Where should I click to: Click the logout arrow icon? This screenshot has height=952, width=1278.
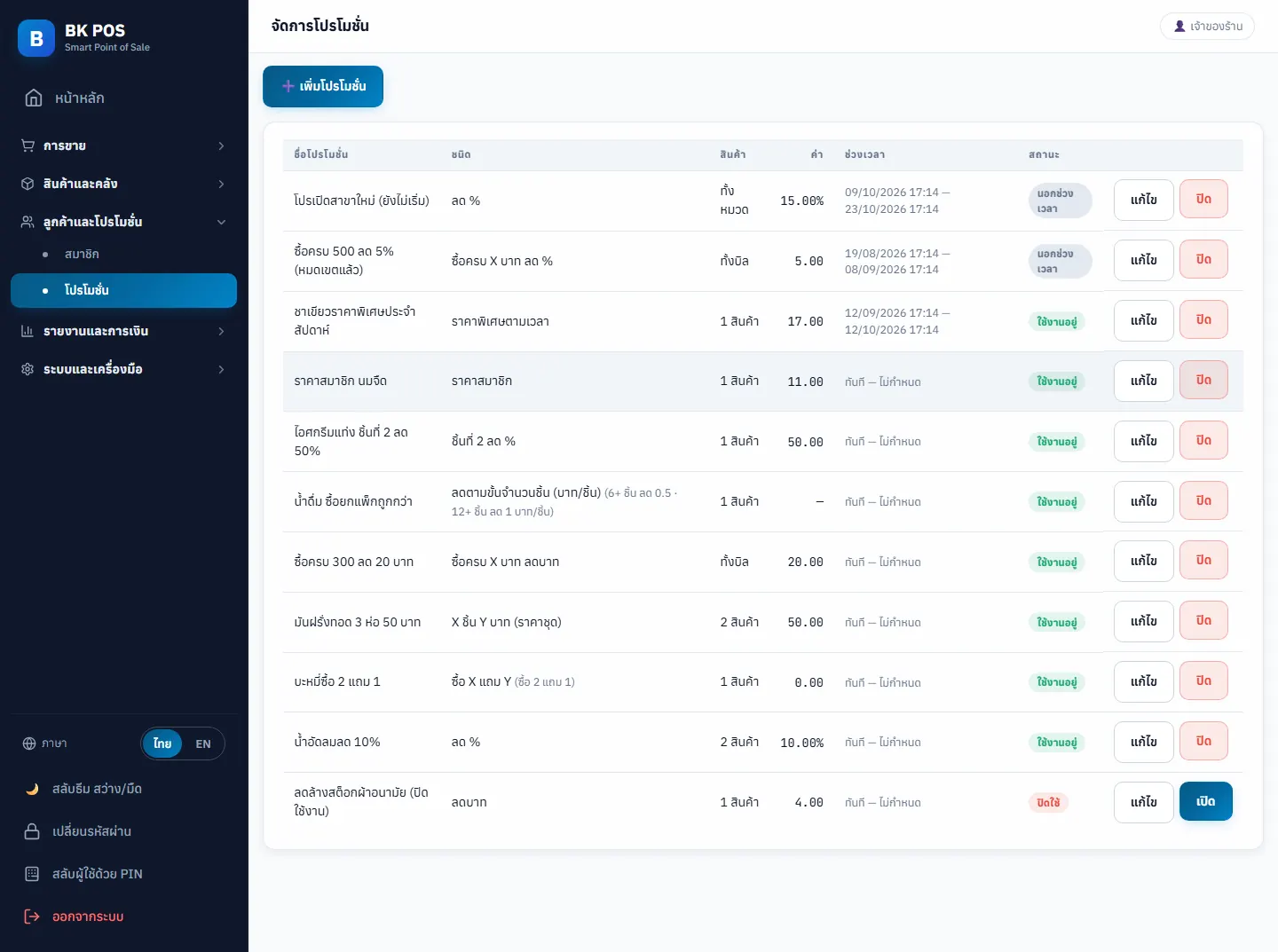coord(32,917)
